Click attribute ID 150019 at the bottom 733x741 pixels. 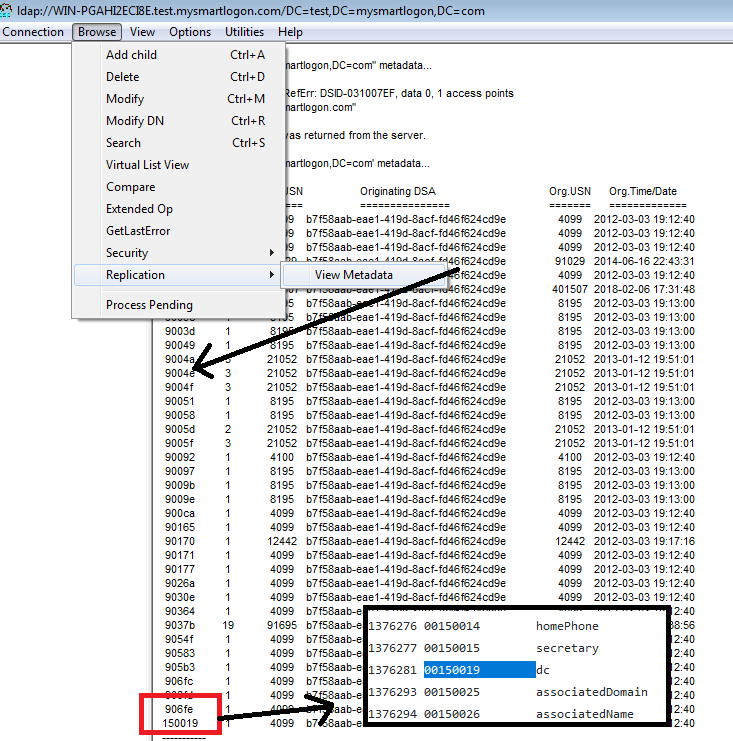180,723
